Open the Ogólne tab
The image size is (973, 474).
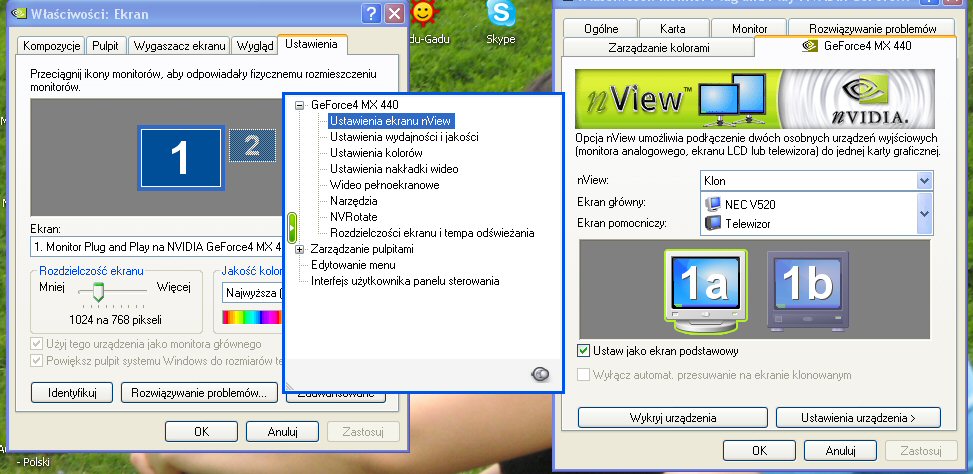(601, 29)
